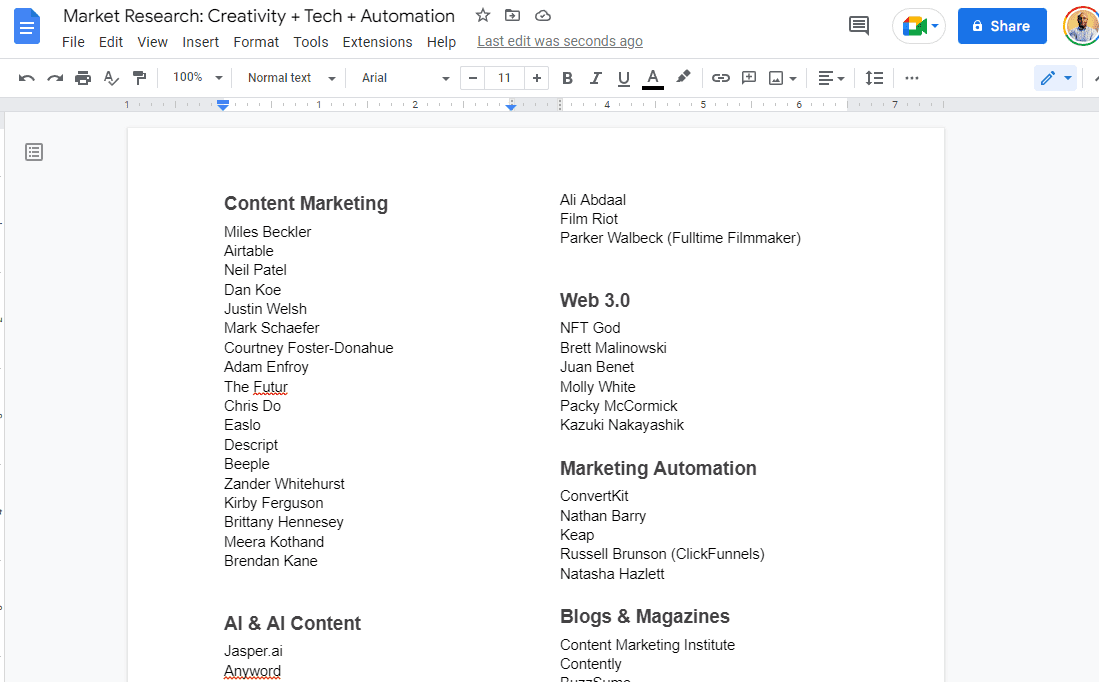Click the document title to rename
The image size is (1099, 682).
(x=259, y=16)
